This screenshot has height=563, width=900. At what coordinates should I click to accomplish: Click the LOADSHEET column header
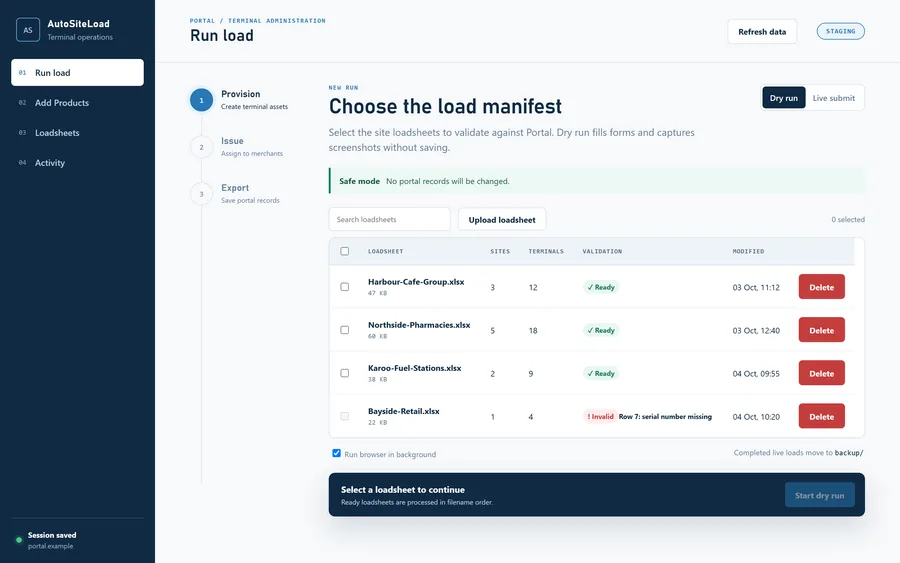pyautogui.click(x=385, y=251)
